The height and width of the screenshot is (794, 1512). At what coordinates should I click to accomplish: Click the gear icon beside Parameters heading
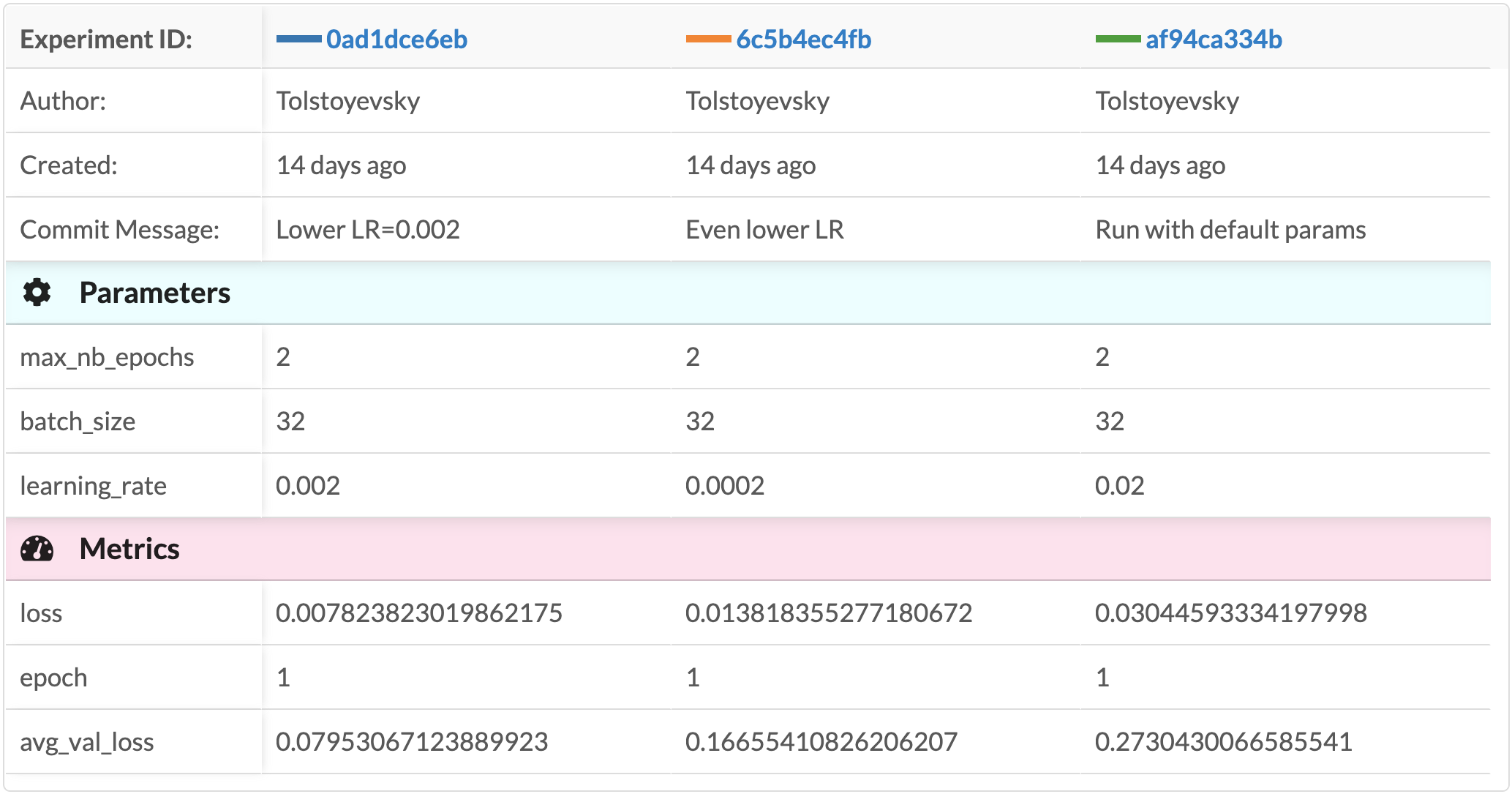[38, 292]
